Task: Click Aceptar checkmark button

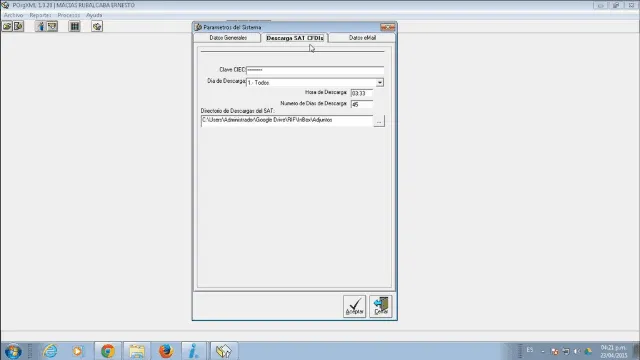Action: point(354,306)
